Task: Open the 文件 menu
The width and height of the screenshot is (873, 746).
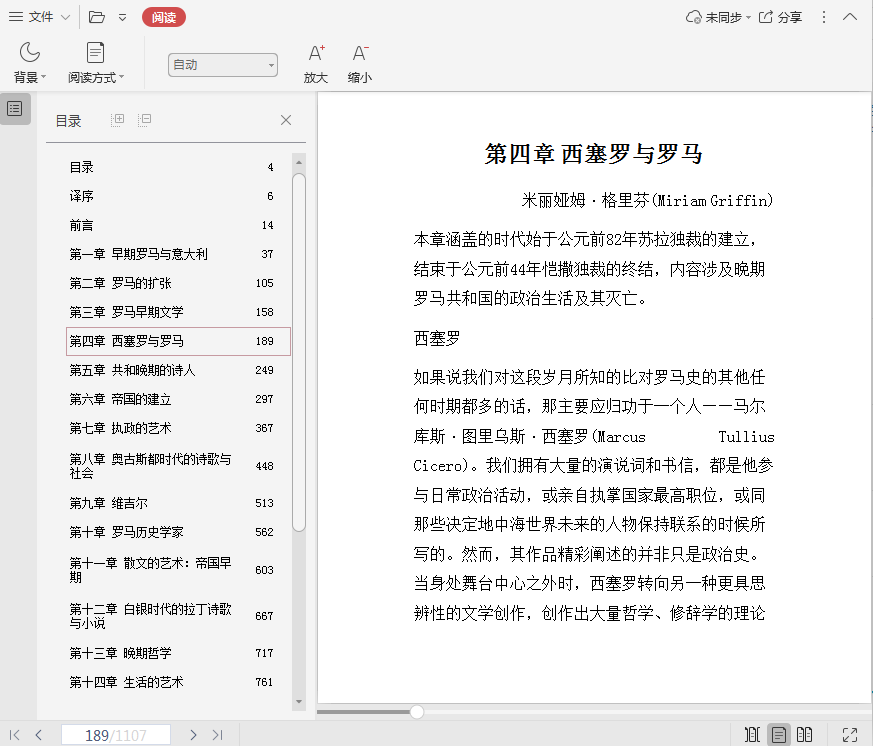Action: (40, 17)
